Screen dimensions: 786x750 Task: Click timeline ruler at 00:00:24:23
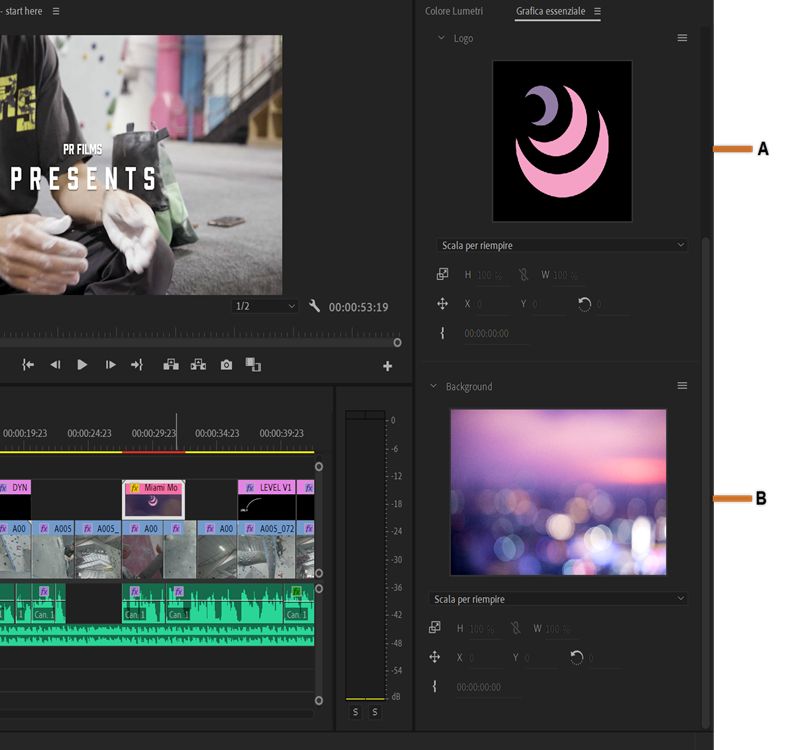tap(89, 433)
